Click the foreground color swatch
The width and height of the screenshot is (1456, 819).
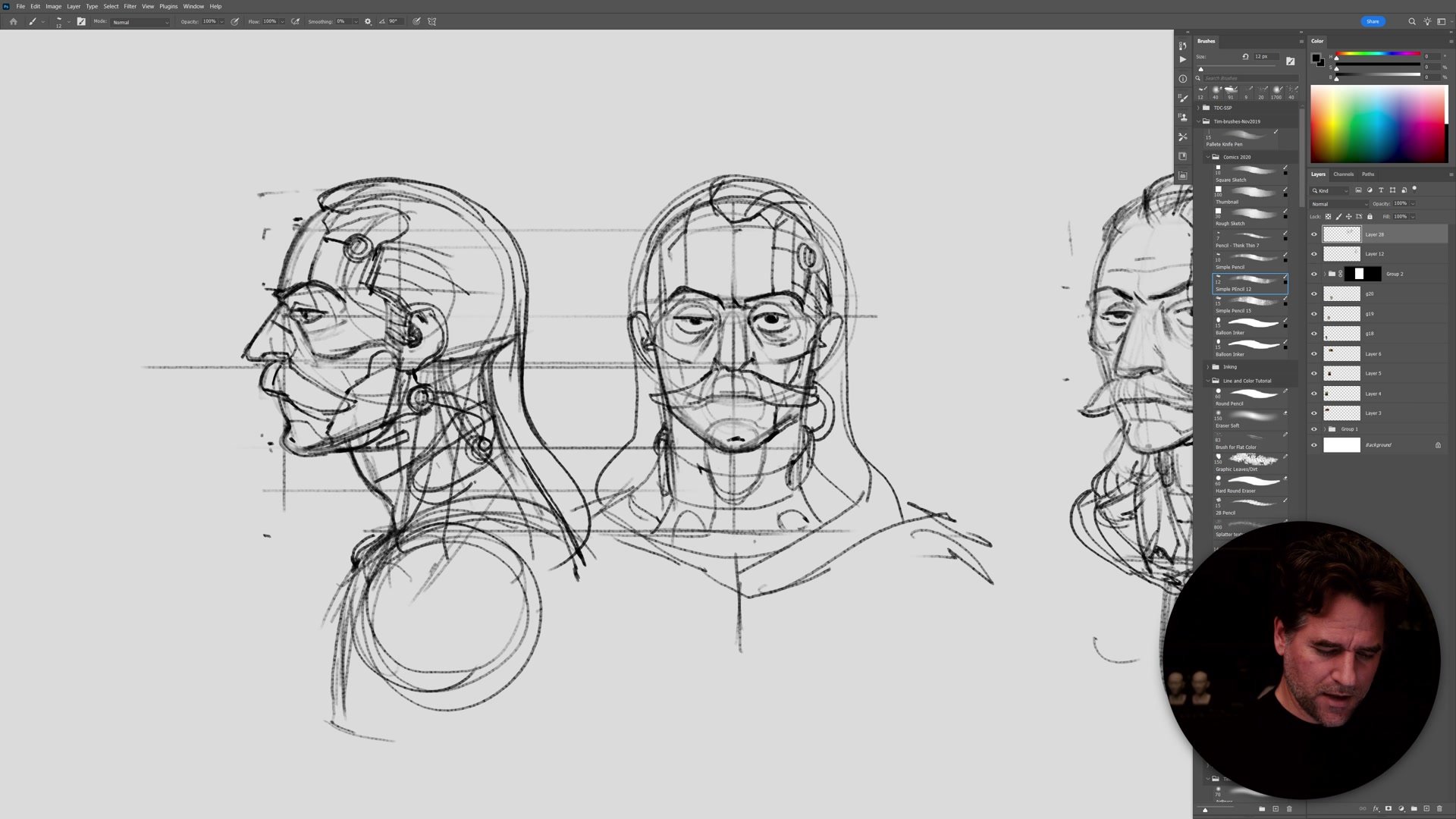click(x=1316, y=58)
